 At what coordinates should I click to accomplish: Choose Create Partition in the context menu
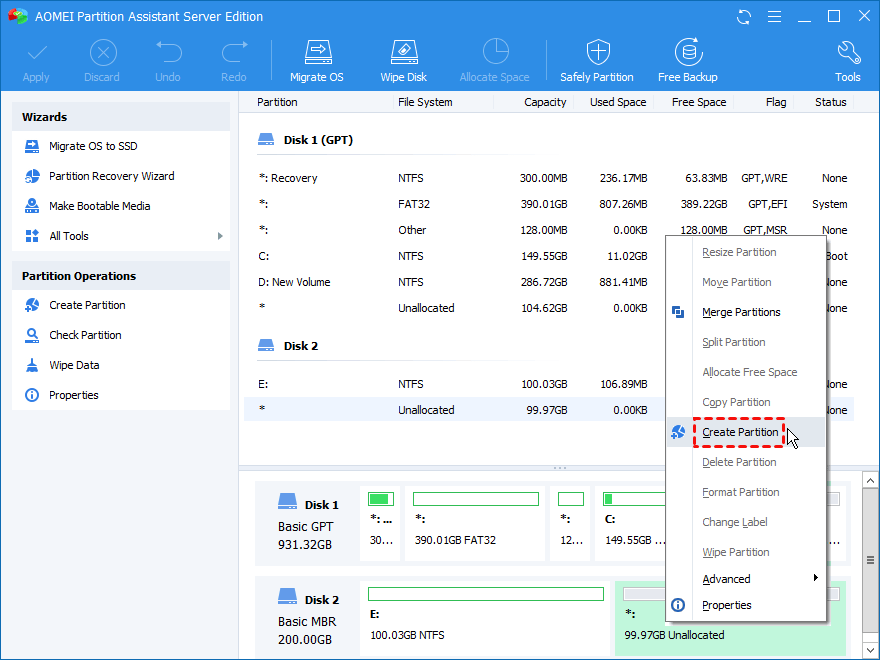[x=740, y=432]
